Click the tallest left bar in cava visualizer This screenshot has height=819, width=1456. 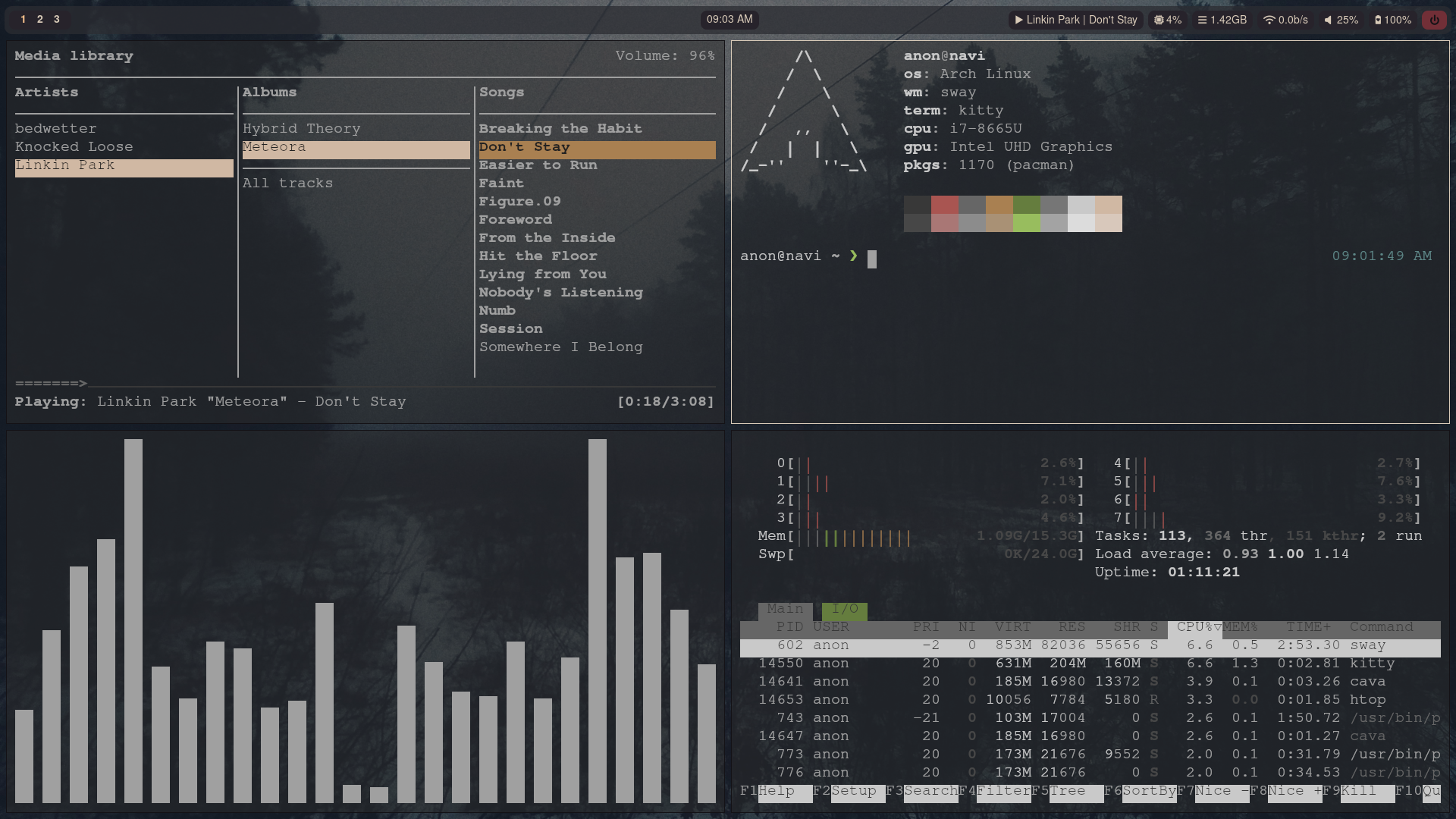pyautogui.click(x=133, y=621)
